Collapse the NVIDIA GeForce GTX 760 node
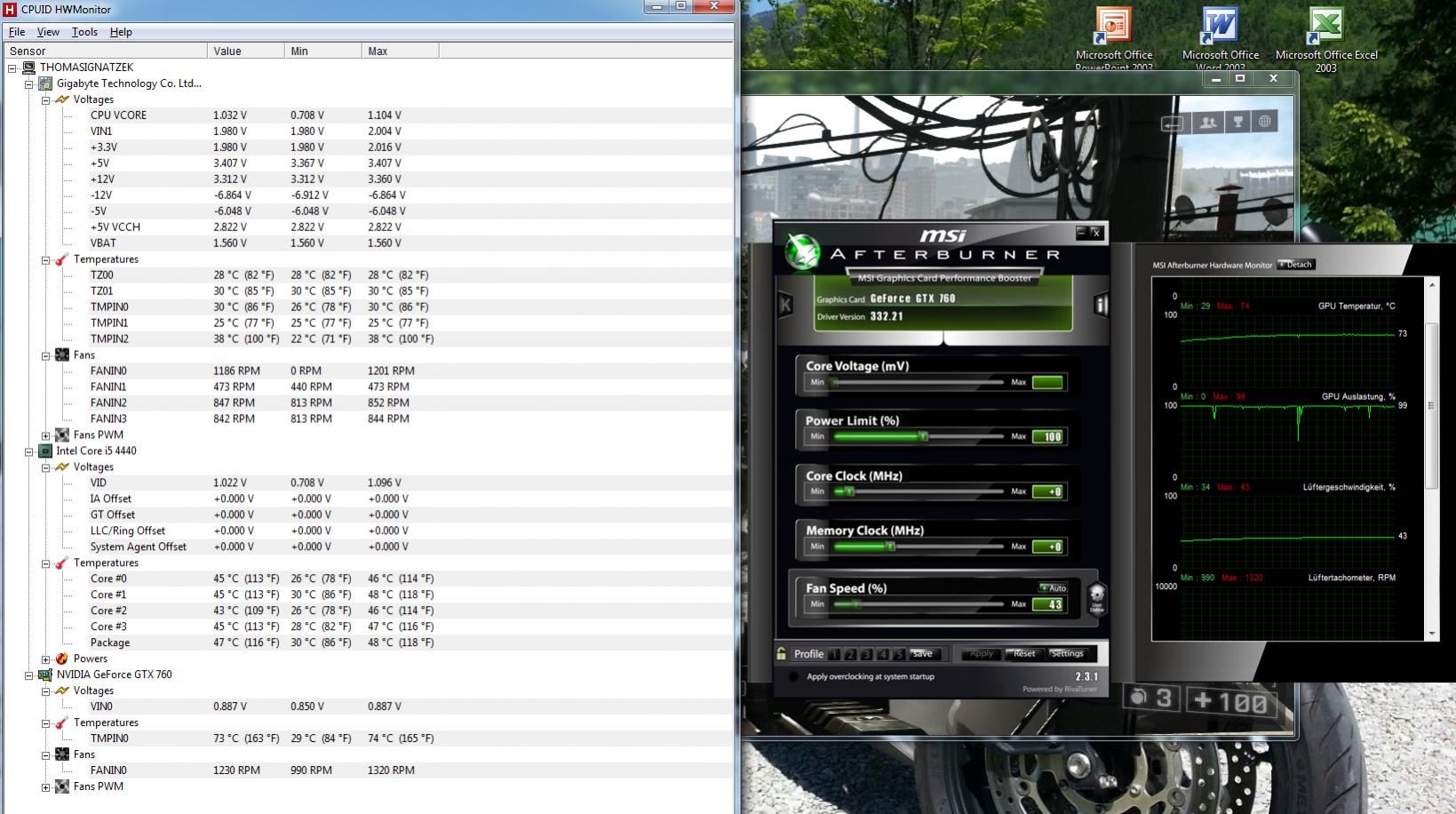 [x=29, y=675]
